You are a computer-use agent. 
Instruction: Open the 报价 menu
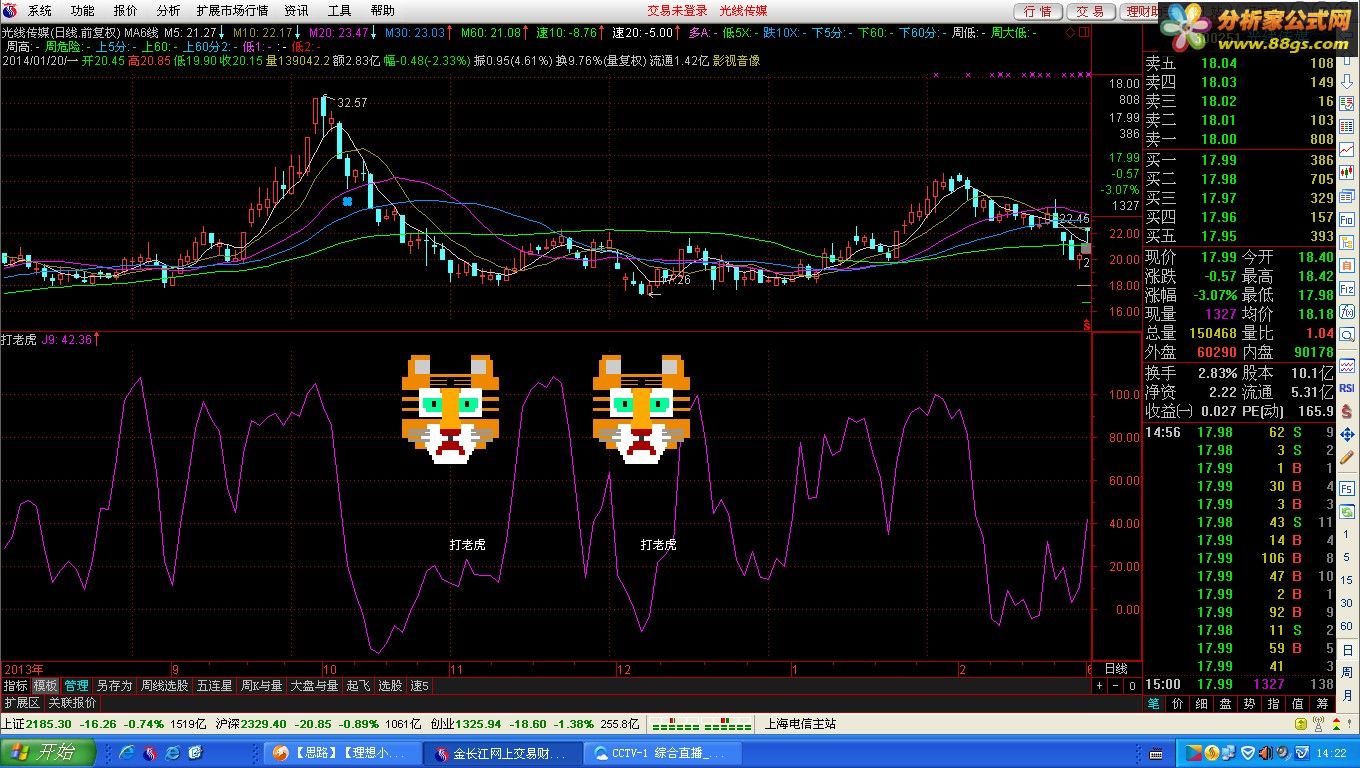coord(126,11)
